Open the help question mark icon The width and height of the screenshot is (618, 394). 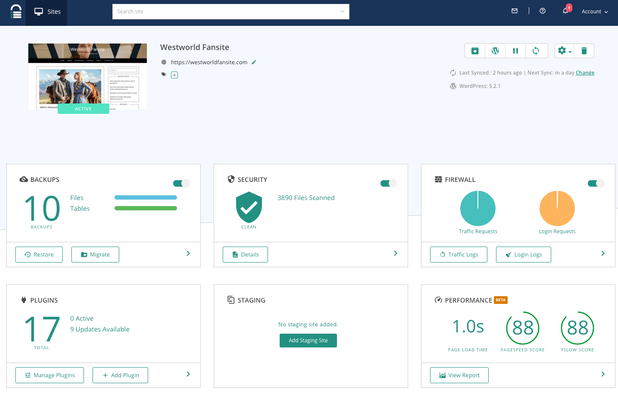point(543,11)
